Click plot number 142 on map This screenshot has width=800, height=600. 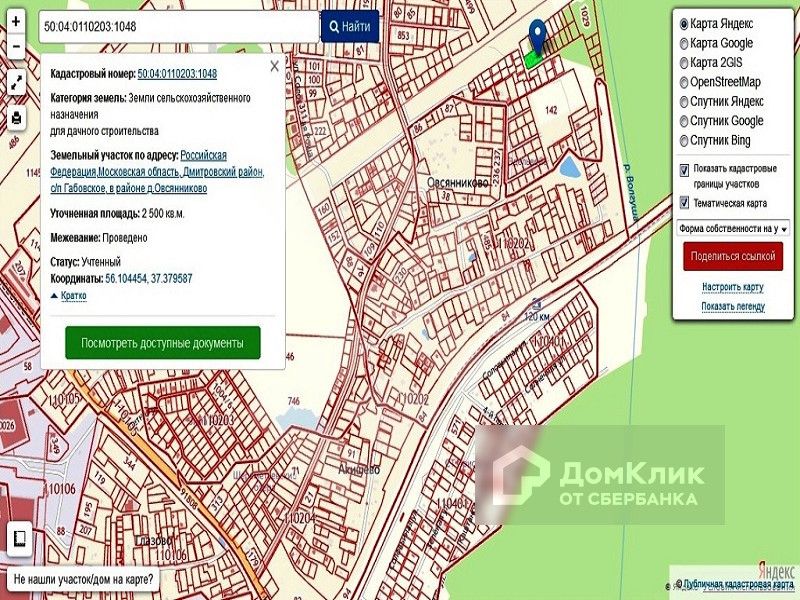coord(551,110)
